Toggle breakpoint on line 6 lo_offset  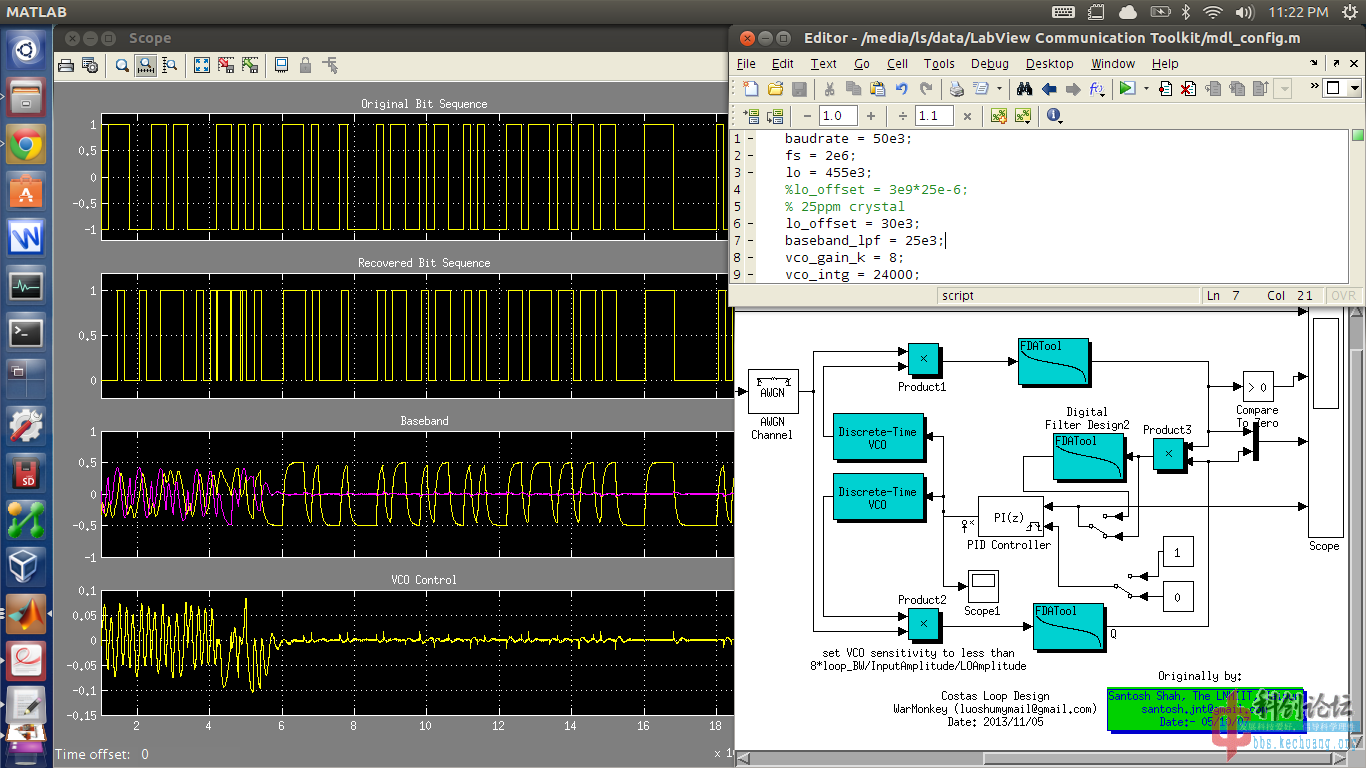[751, 224]
